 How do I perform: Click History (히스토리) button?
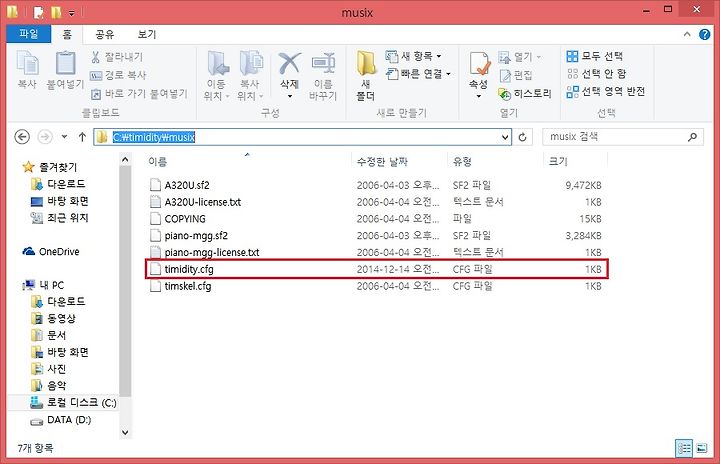525,94
